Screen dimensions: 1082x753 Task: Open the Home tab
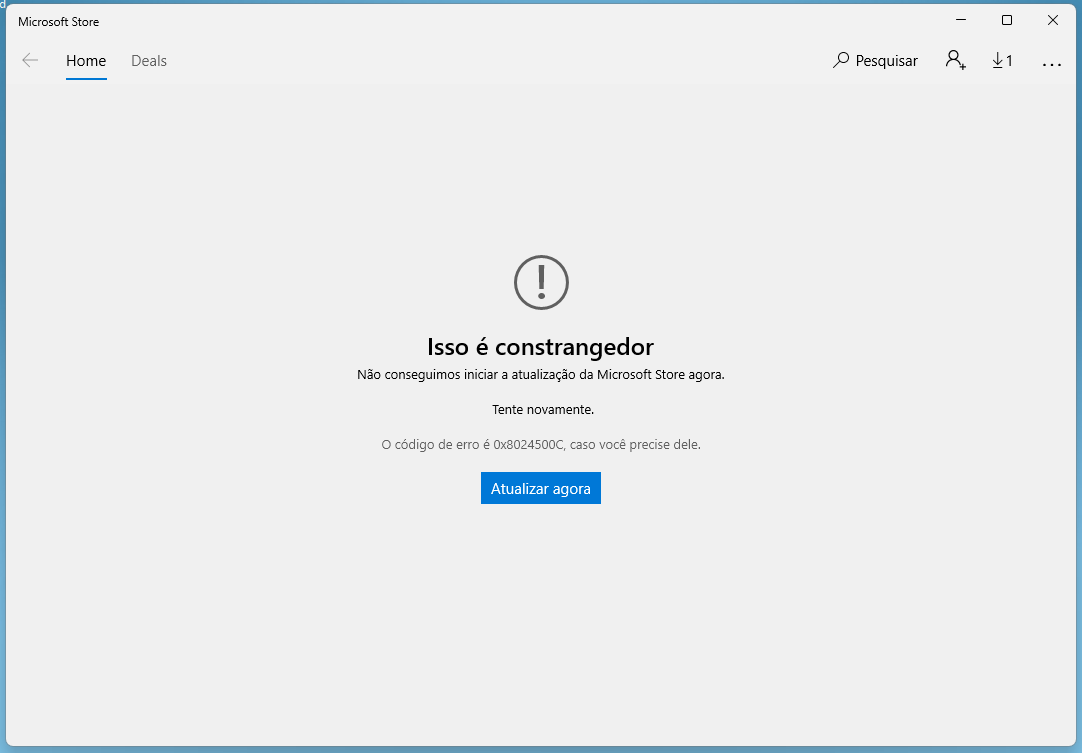click(x=86, y=61)
